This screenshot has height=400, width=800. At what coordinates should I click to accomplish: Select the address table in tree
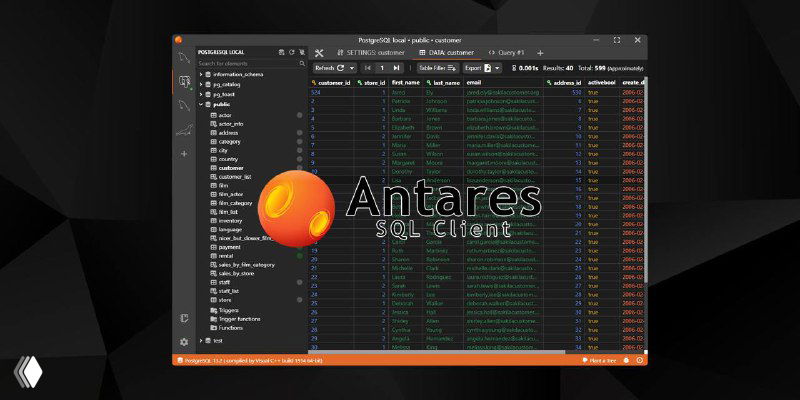tap(228, 133)
